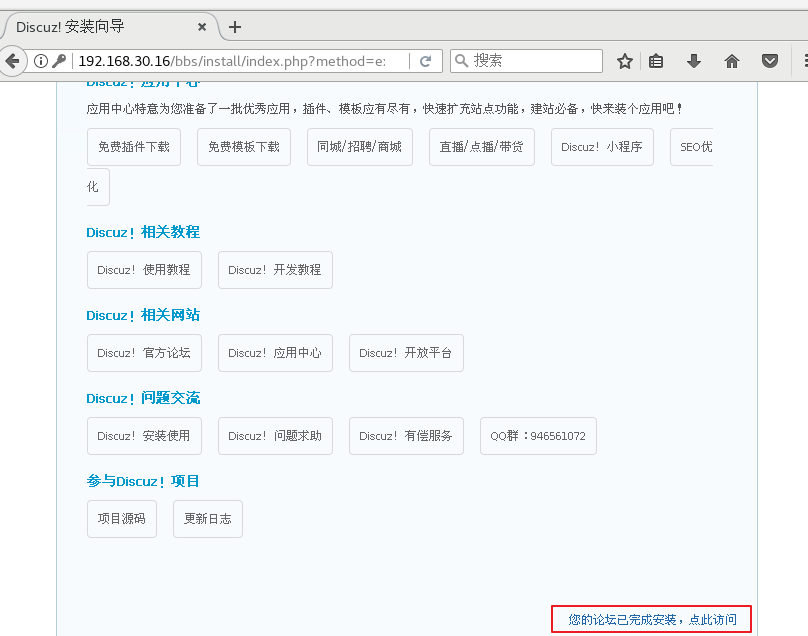Open 更新日志 button
Image resolution: width=808 pixels, height=636 pixels.
coord(208,519)
